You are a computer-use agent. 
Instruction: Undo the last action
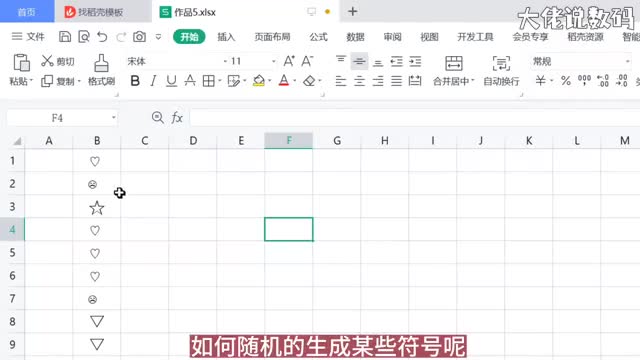pyautogui.click(x=102, y=37)
